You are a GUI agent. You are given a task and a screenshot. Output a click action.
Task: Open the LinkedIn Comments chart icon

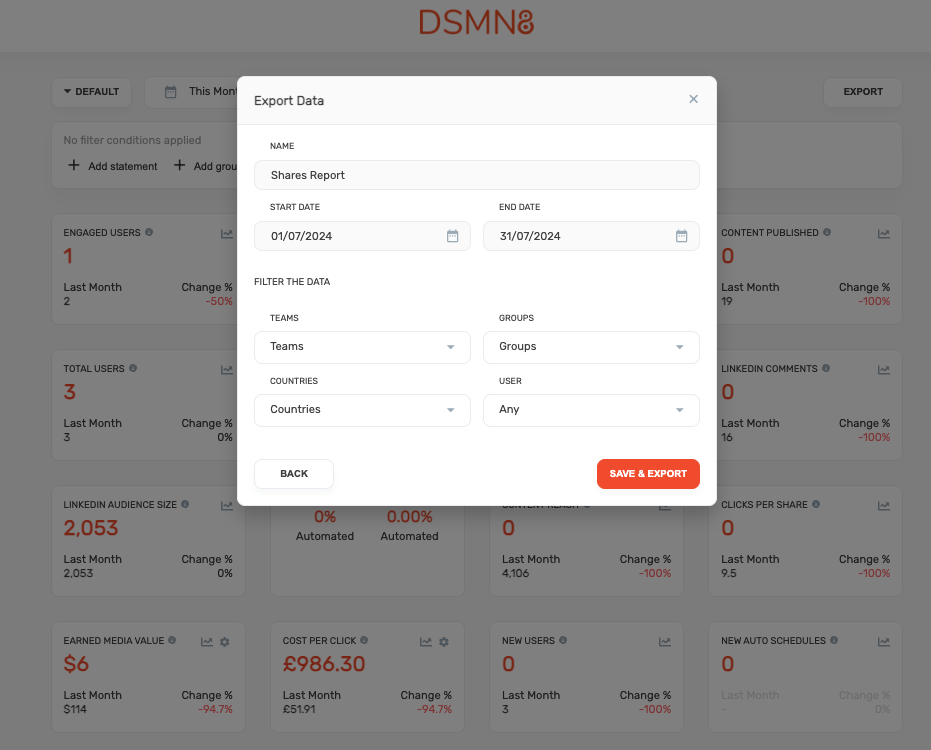[x=884, y=370]
